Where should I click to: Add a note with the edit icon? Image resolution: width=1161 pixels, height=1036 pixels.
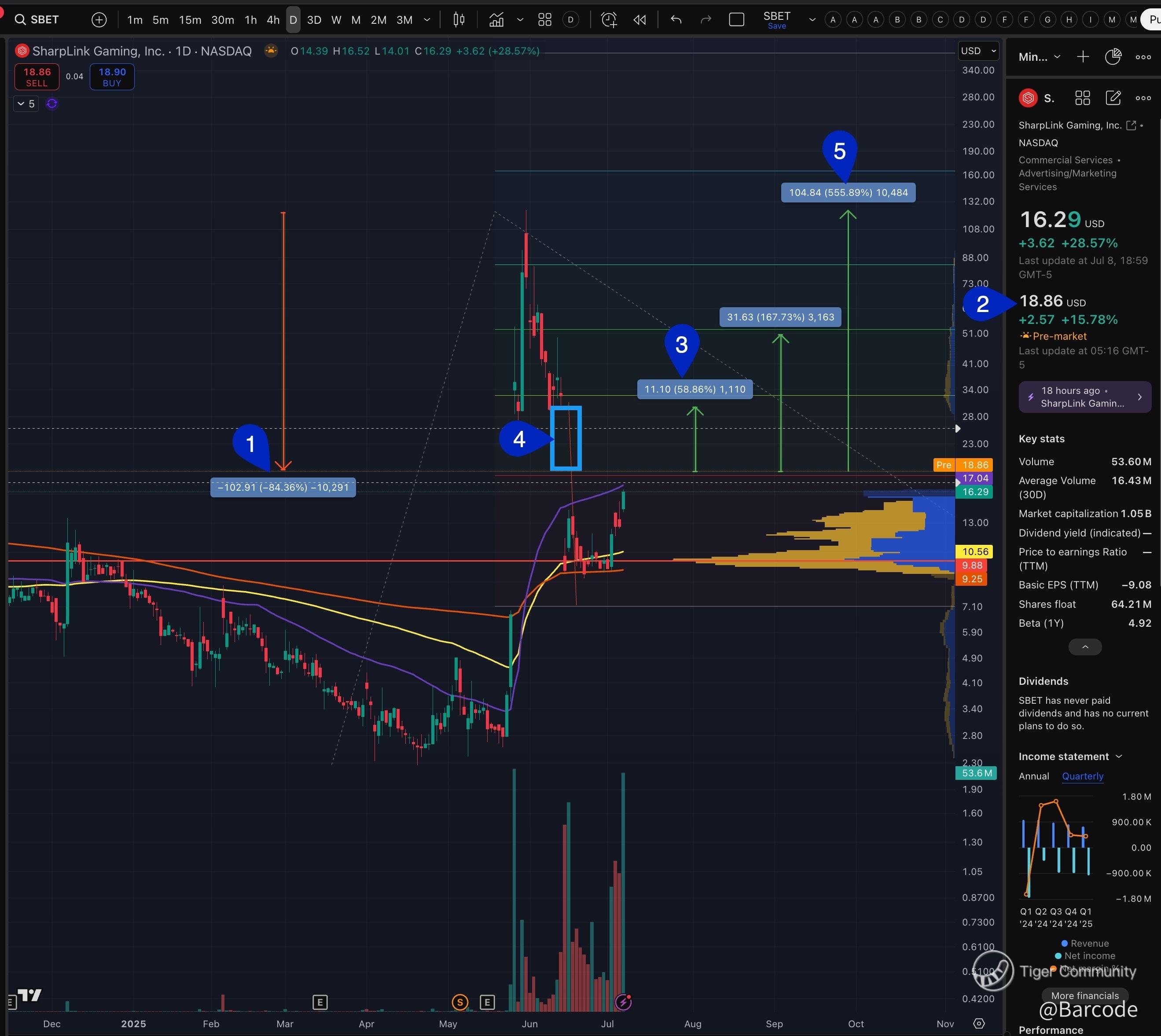[x=1113, y=98]
